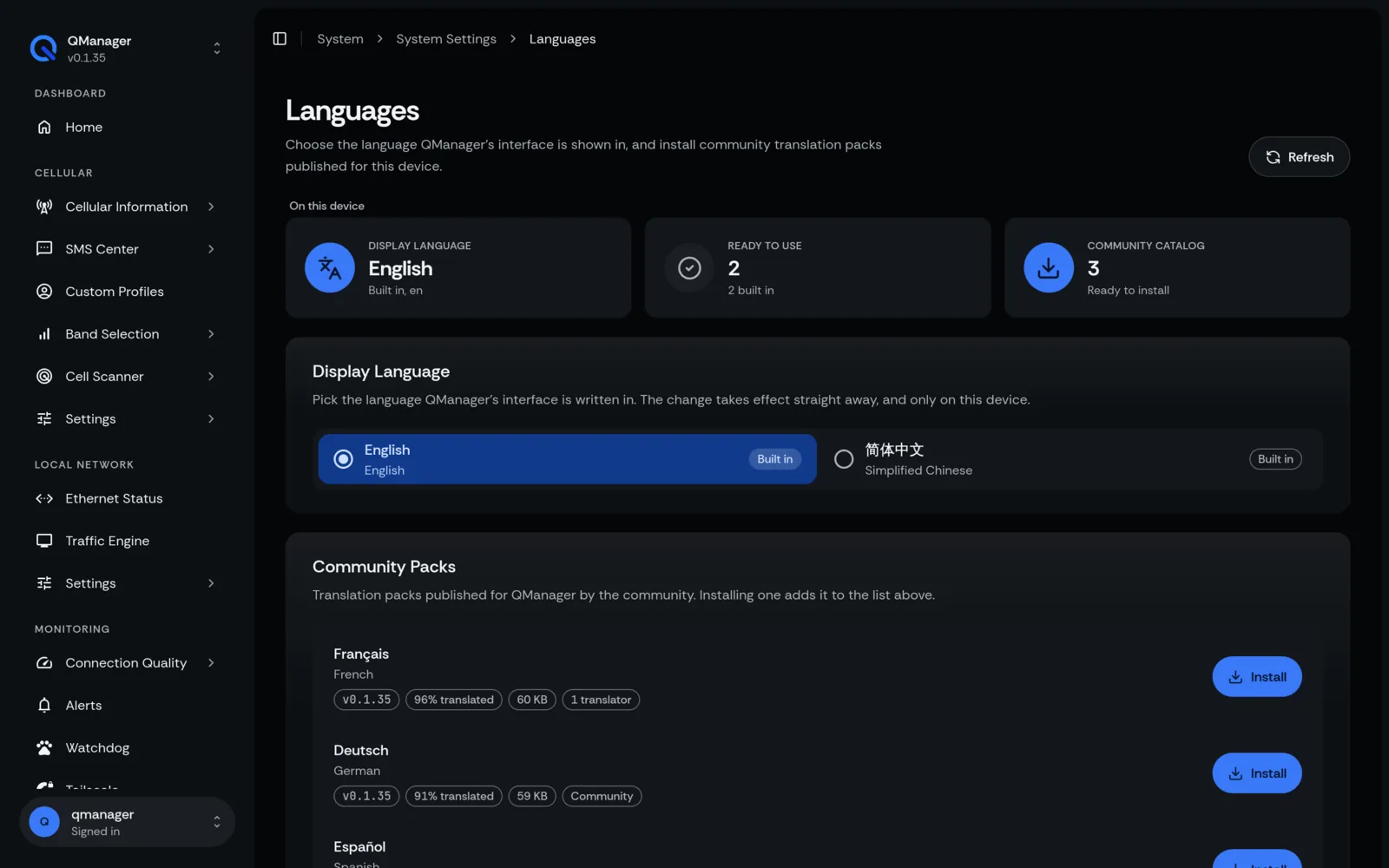1389x868 pixels.
Task: Open Traffic Engine menu item
Action: coord(127,541)
